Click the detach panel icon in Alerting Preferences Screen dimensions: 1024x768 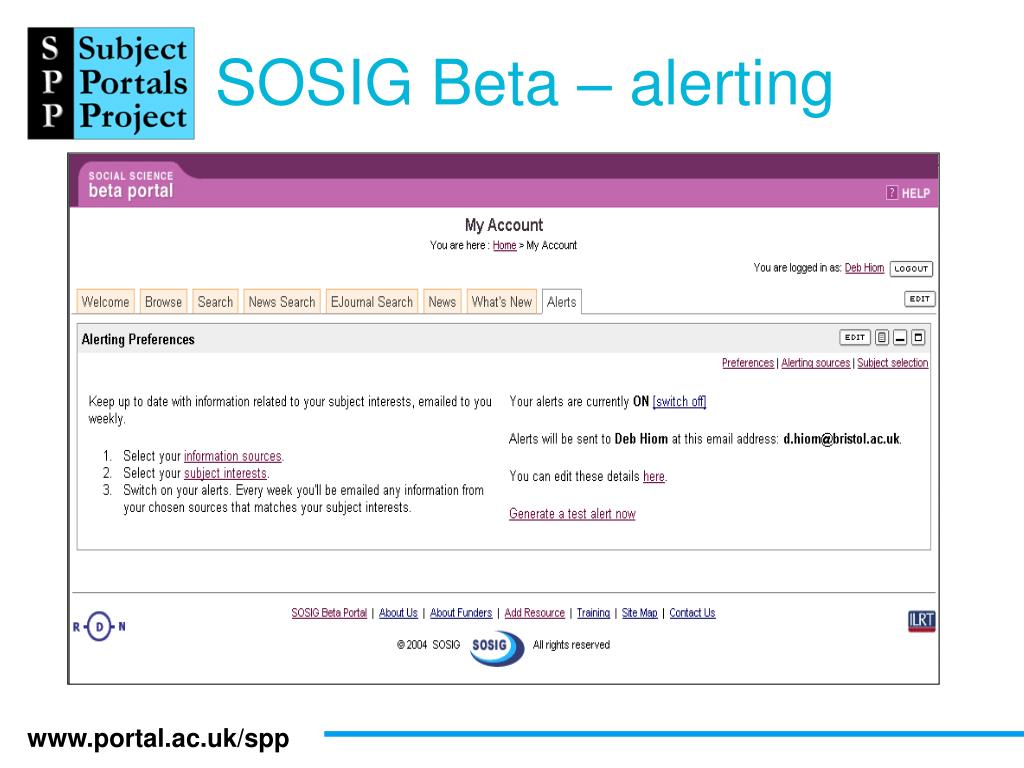pyautogui.click(x=882, y=338)
